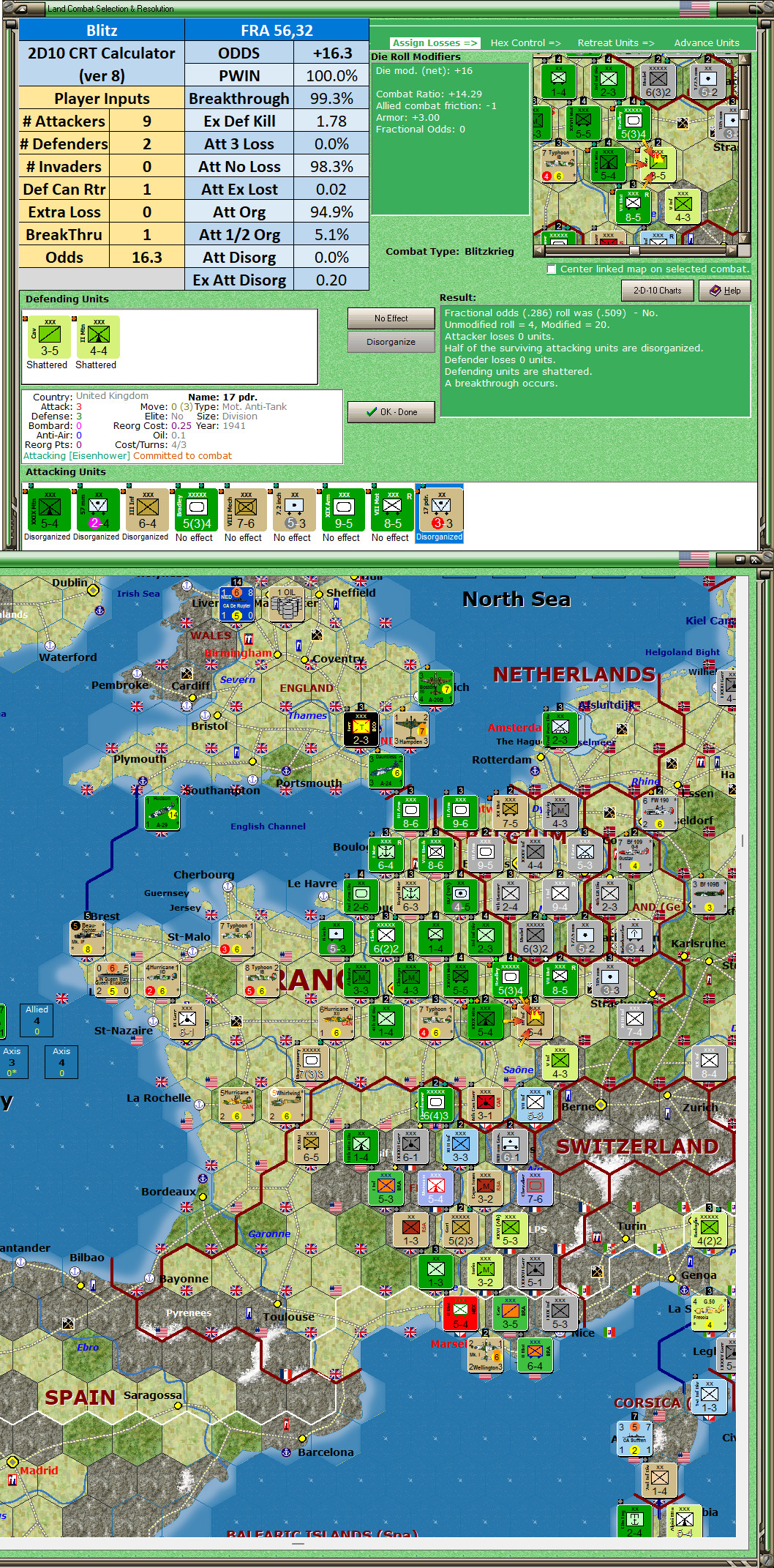
Task: Select the 57mm 2-4 attacking unit
Action: [x=97, y=509]
